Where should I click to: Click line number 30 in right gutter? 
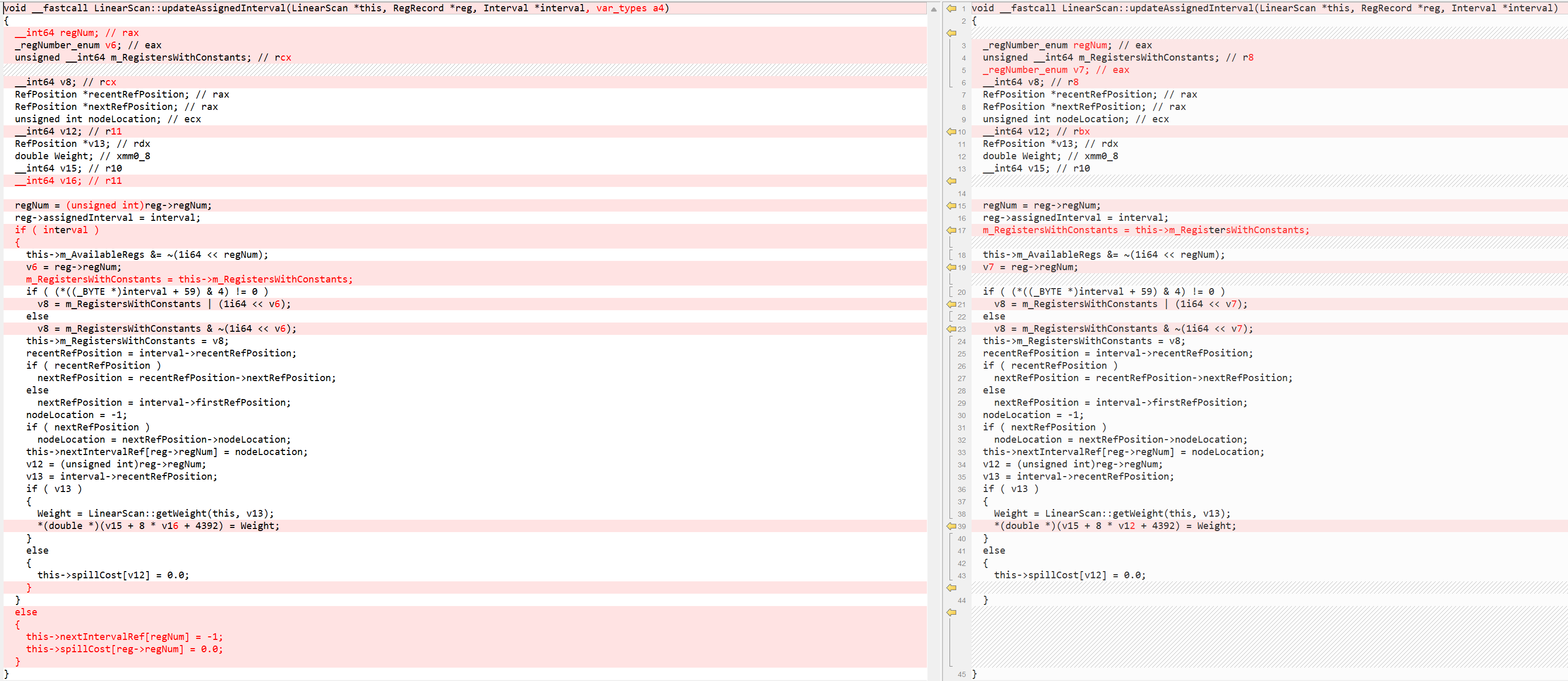pos(961,415)
